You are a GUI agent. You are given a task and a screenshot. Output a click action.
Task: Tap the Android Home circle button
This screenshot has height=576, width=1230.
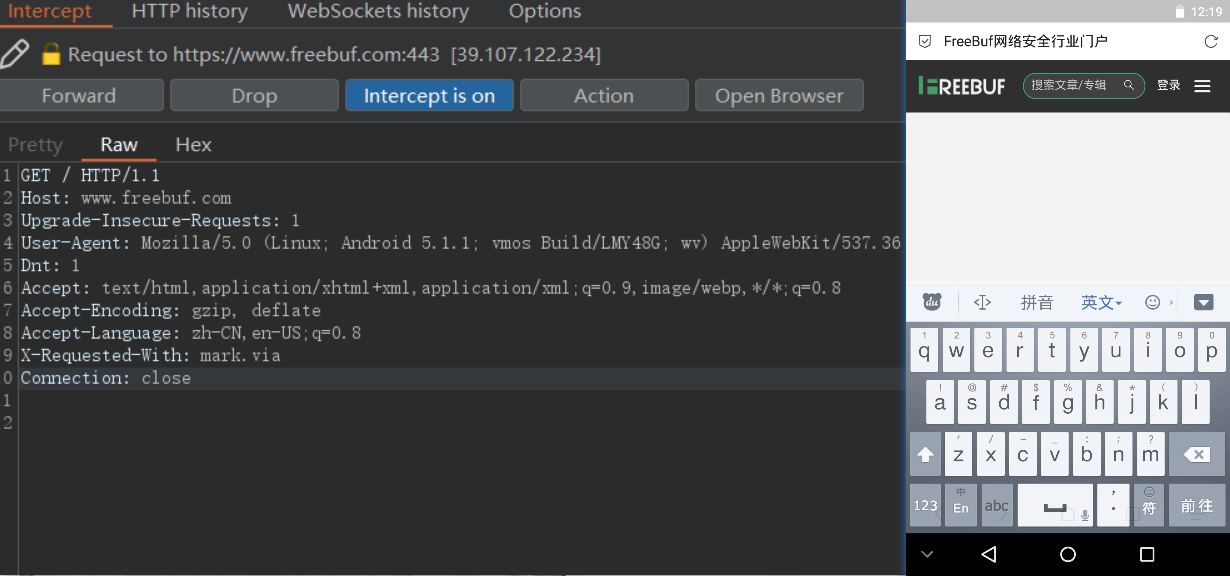[x=1068, y=554]
